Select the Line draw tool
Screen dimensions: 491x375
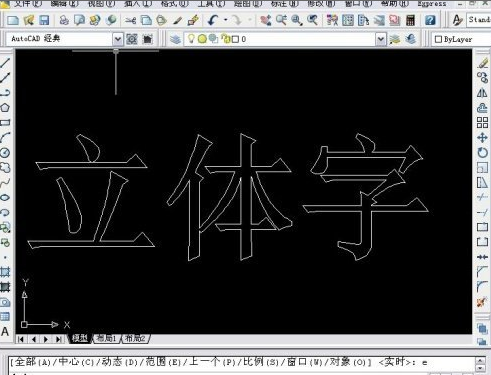click(x=5, y=62)
